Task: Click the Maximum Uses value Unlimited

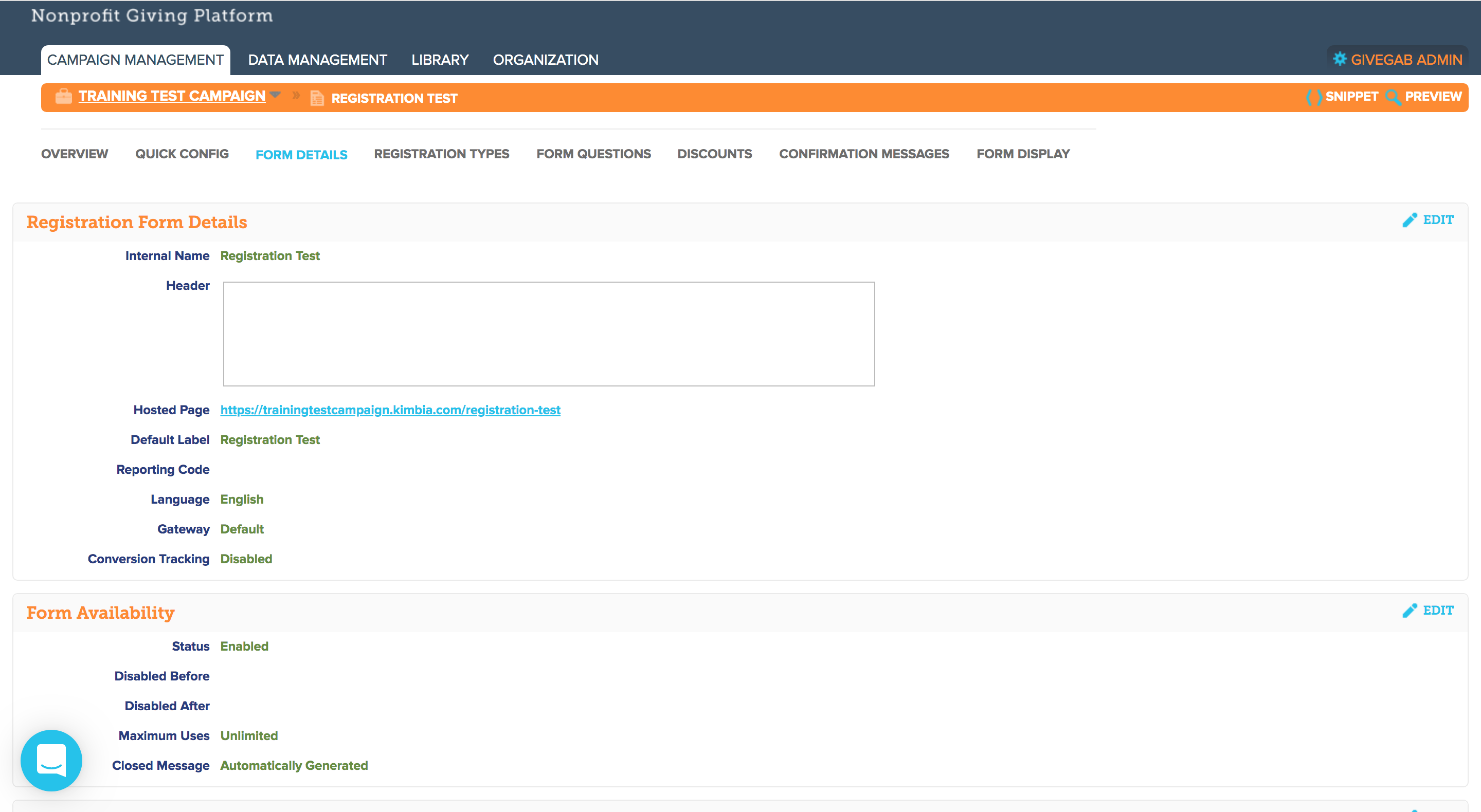Action: coord(249,736)
